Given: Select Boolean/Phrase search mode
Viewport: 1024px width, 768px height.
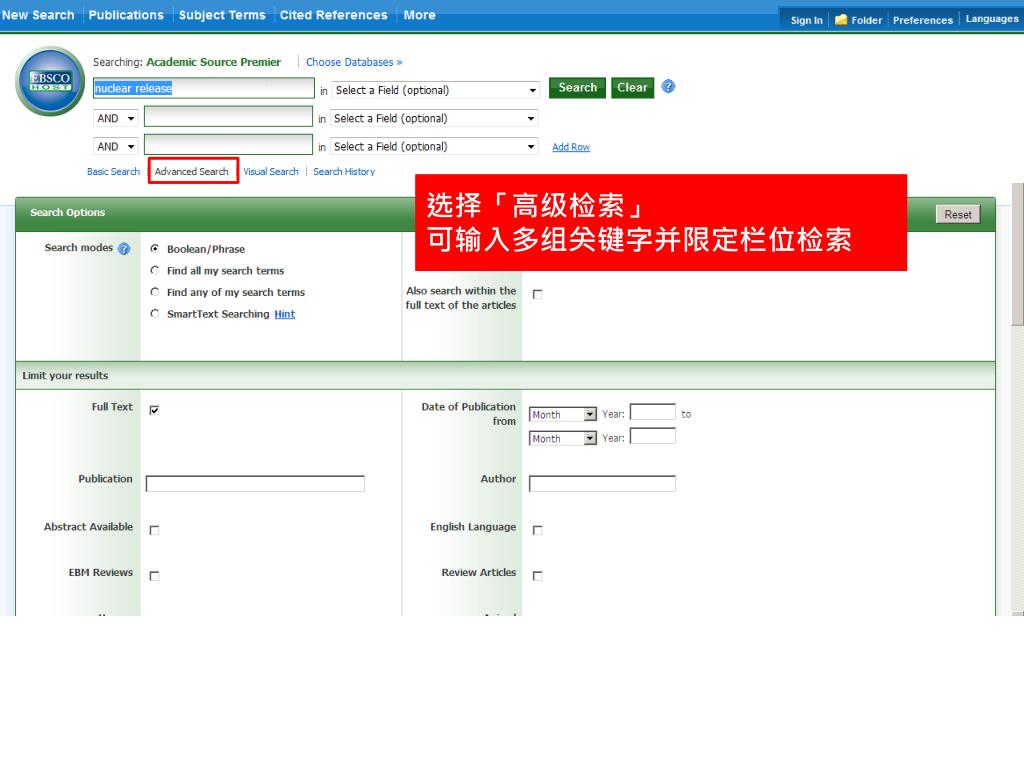Looking at the screenshot, I should coord(155,249).
